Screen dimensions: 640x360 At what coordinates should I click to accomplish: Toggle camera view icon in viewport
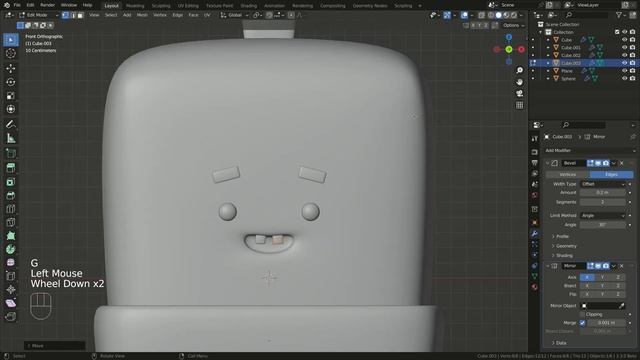pos(520,93)
